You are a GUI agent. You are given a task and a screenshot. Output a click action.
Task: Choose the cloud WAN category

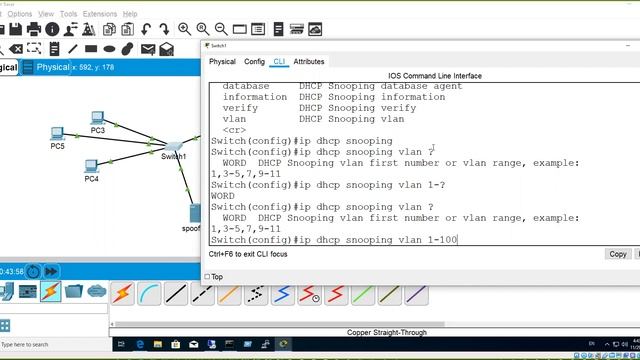coord(97,291)
